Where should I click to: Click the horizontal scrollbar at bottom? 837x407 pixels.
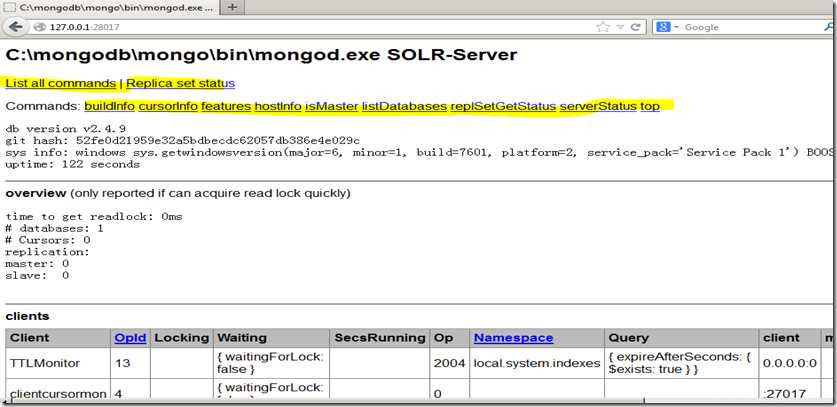326,401
